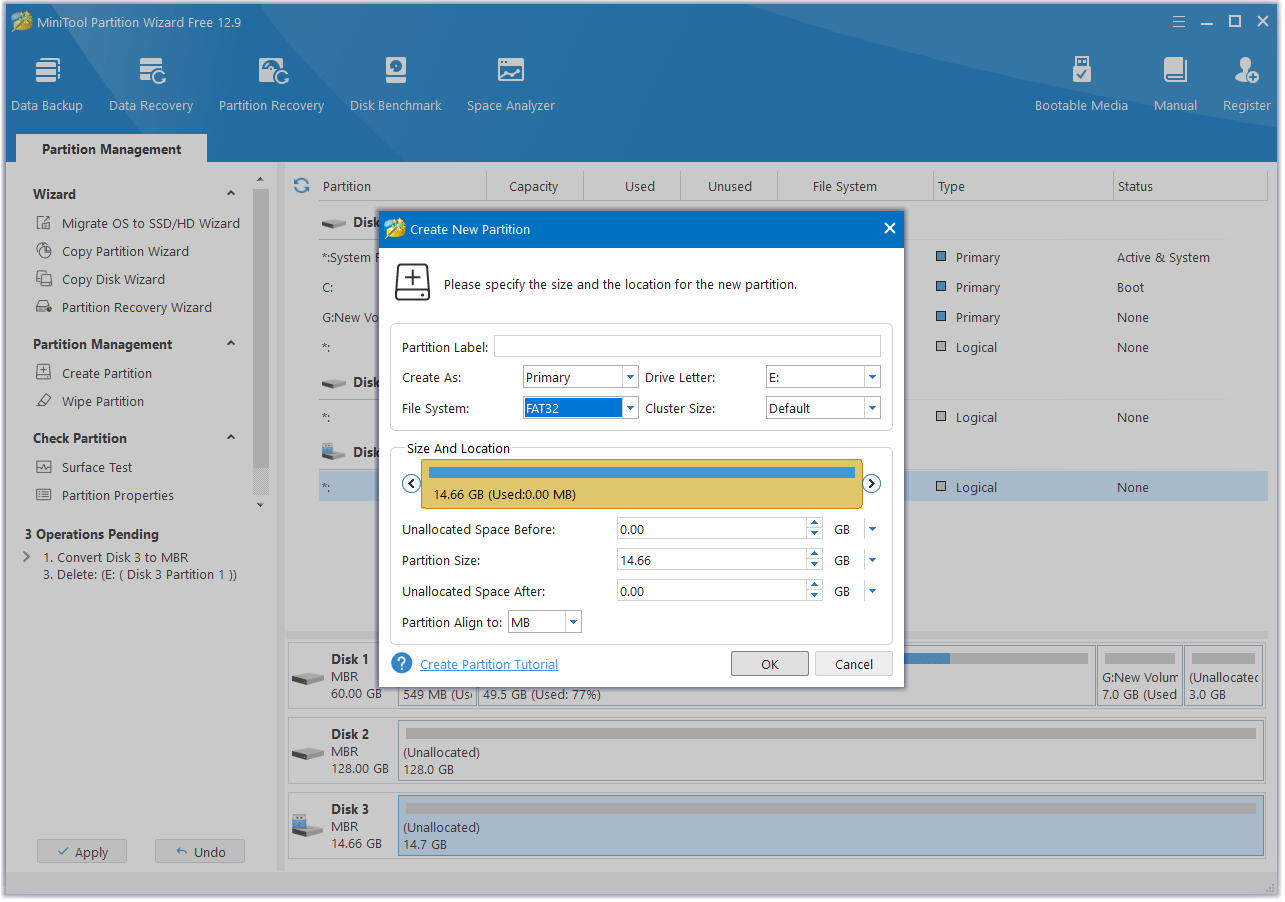Close the Create New Partition dialog

click(889, 228)
